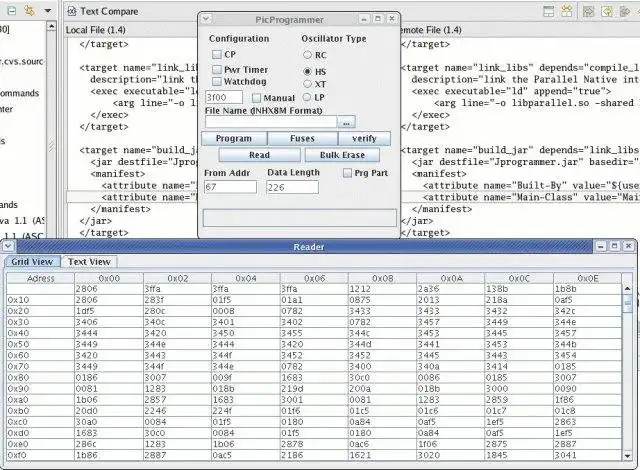
Task: Click the Bulk Erase button
Action: click(x=342, y=155)
